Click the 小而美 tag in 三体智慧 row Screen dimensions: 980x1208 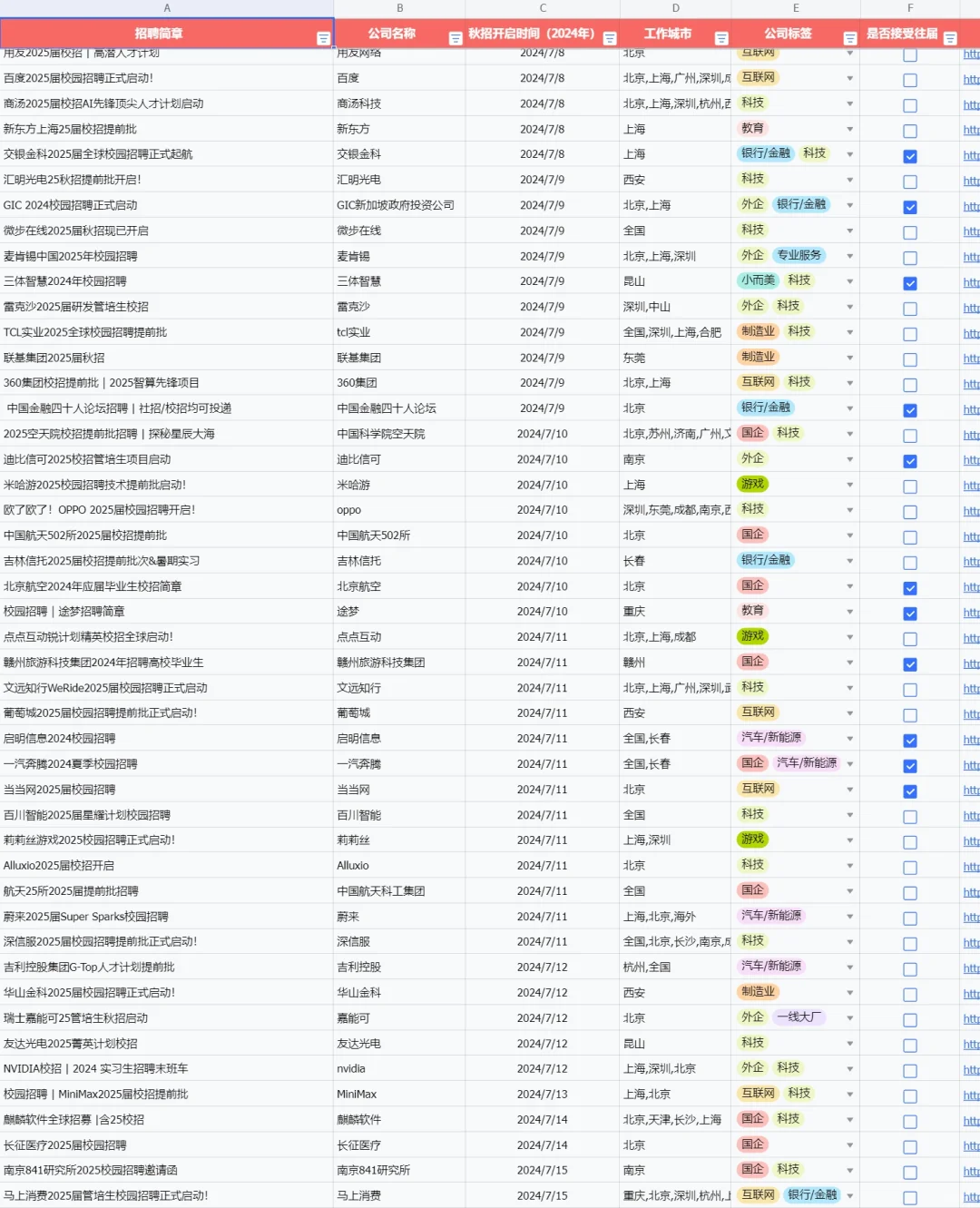[x=758, y=280]
